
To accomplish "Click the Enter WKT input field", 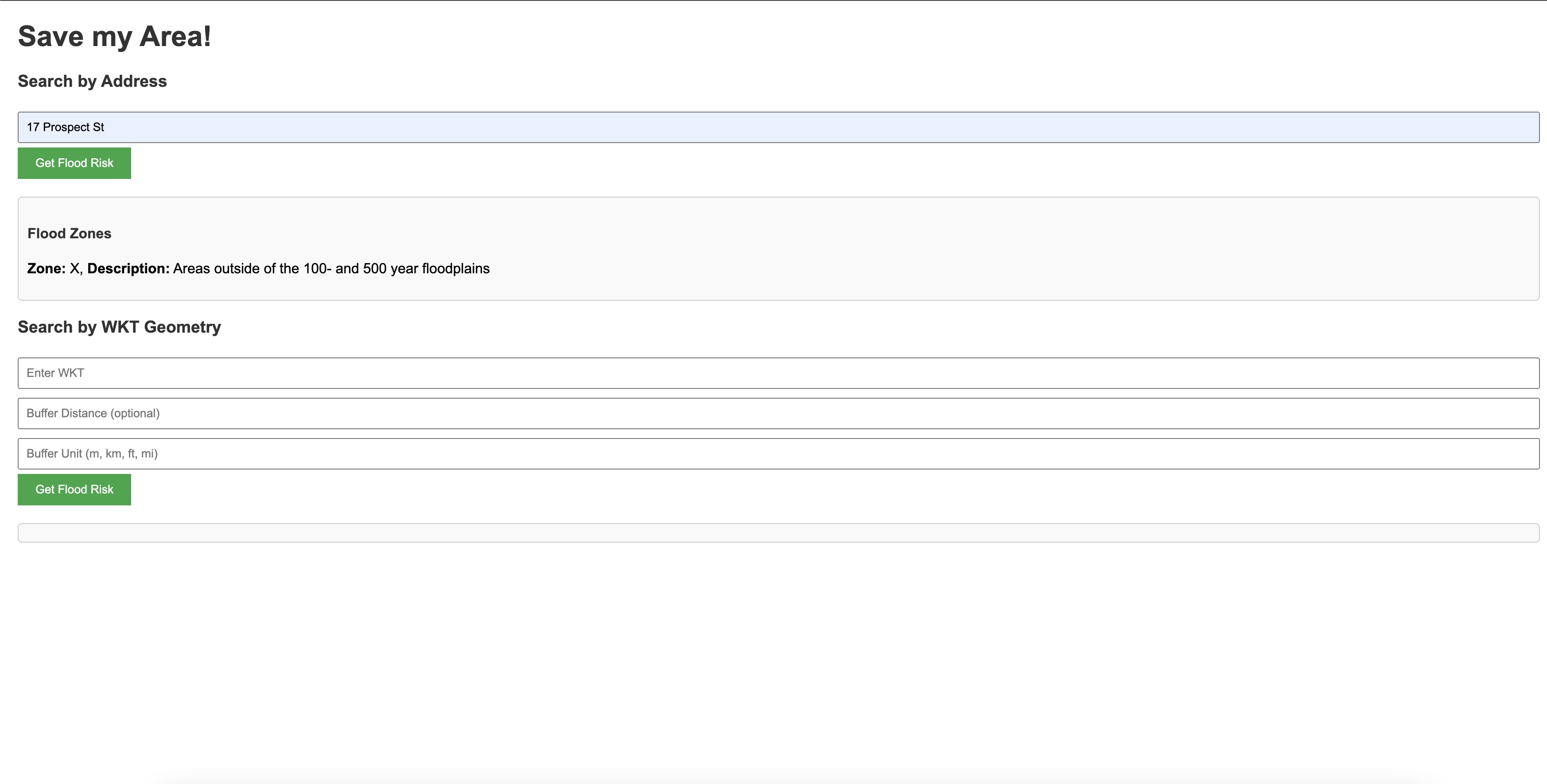I will (778, 373).
